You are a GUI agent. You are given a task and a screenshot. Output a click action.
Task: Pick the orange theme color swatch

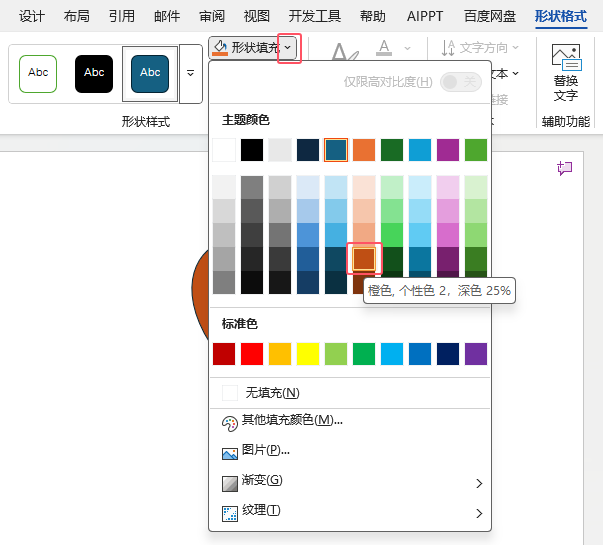pyautogui.click(x=364, y=150)
